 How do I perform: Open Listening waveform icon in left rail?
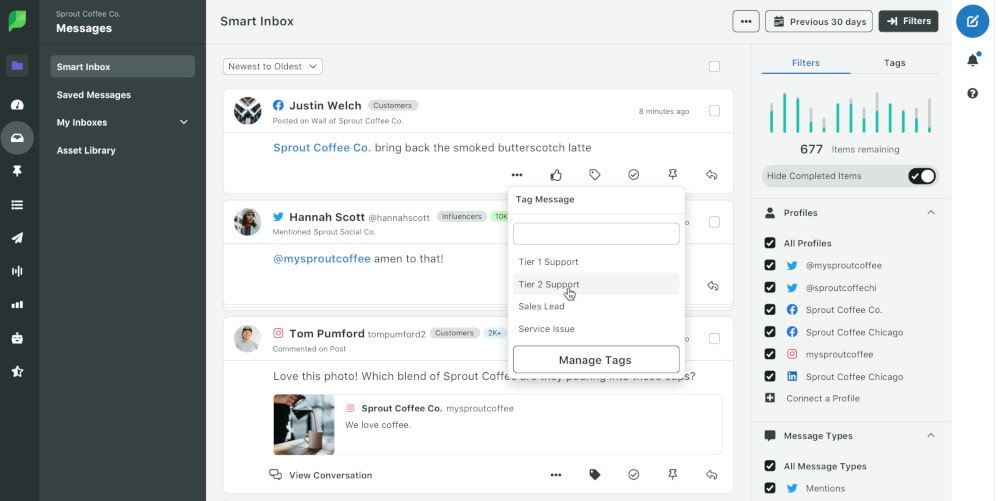point(17,271)
